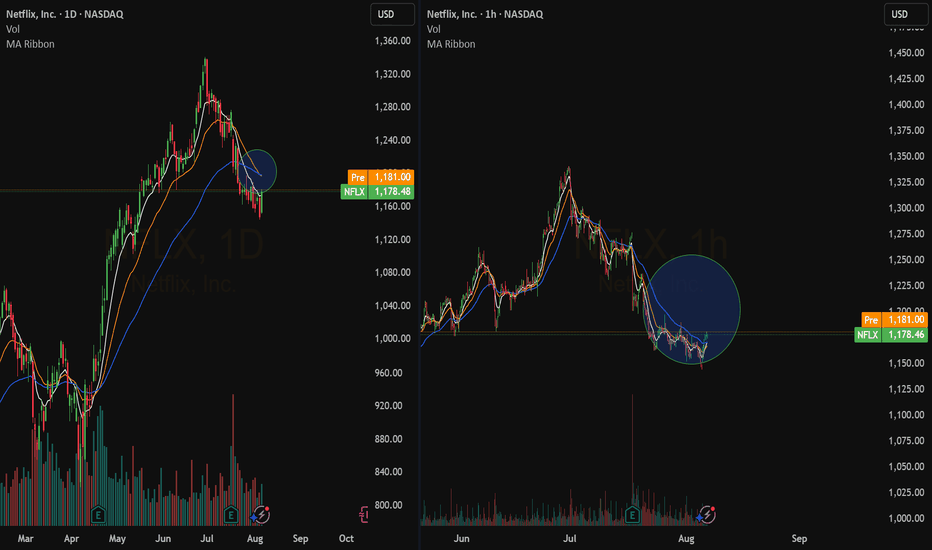Click the 1,360.00 price axis label
This screenshot has width=932, height=550.
click(x=392, y=41)
